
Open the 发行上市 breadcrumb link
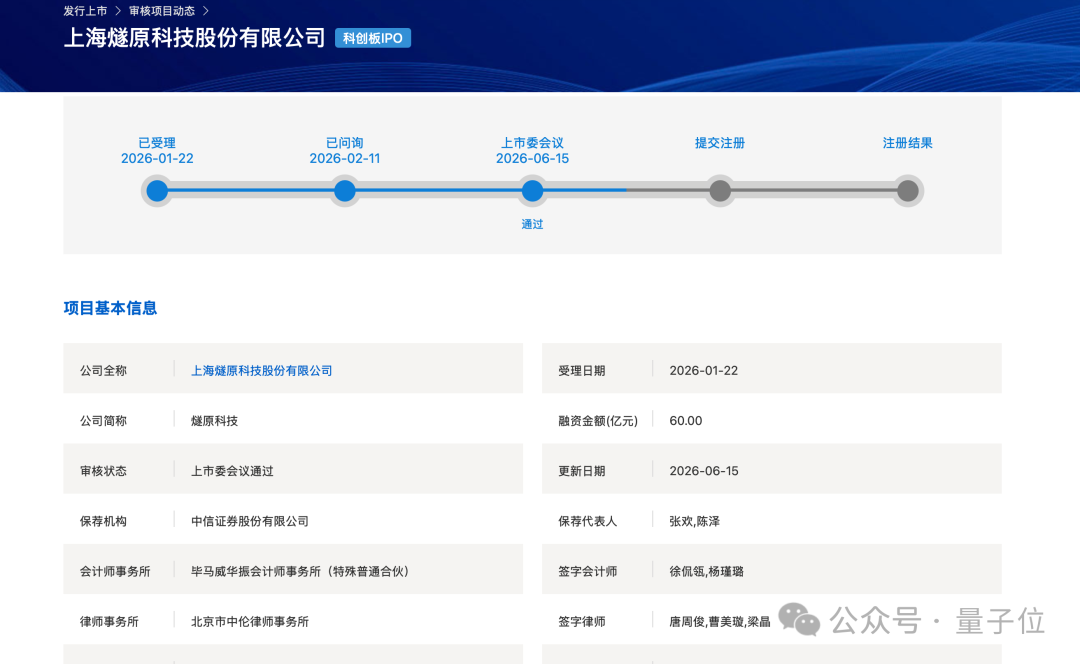85,11
